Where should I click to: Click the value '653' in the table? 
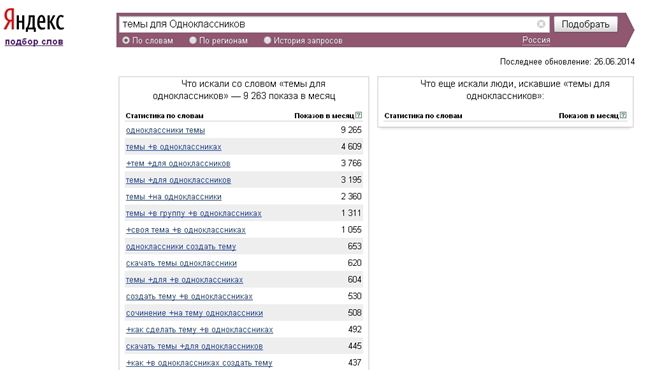point(355,246)
